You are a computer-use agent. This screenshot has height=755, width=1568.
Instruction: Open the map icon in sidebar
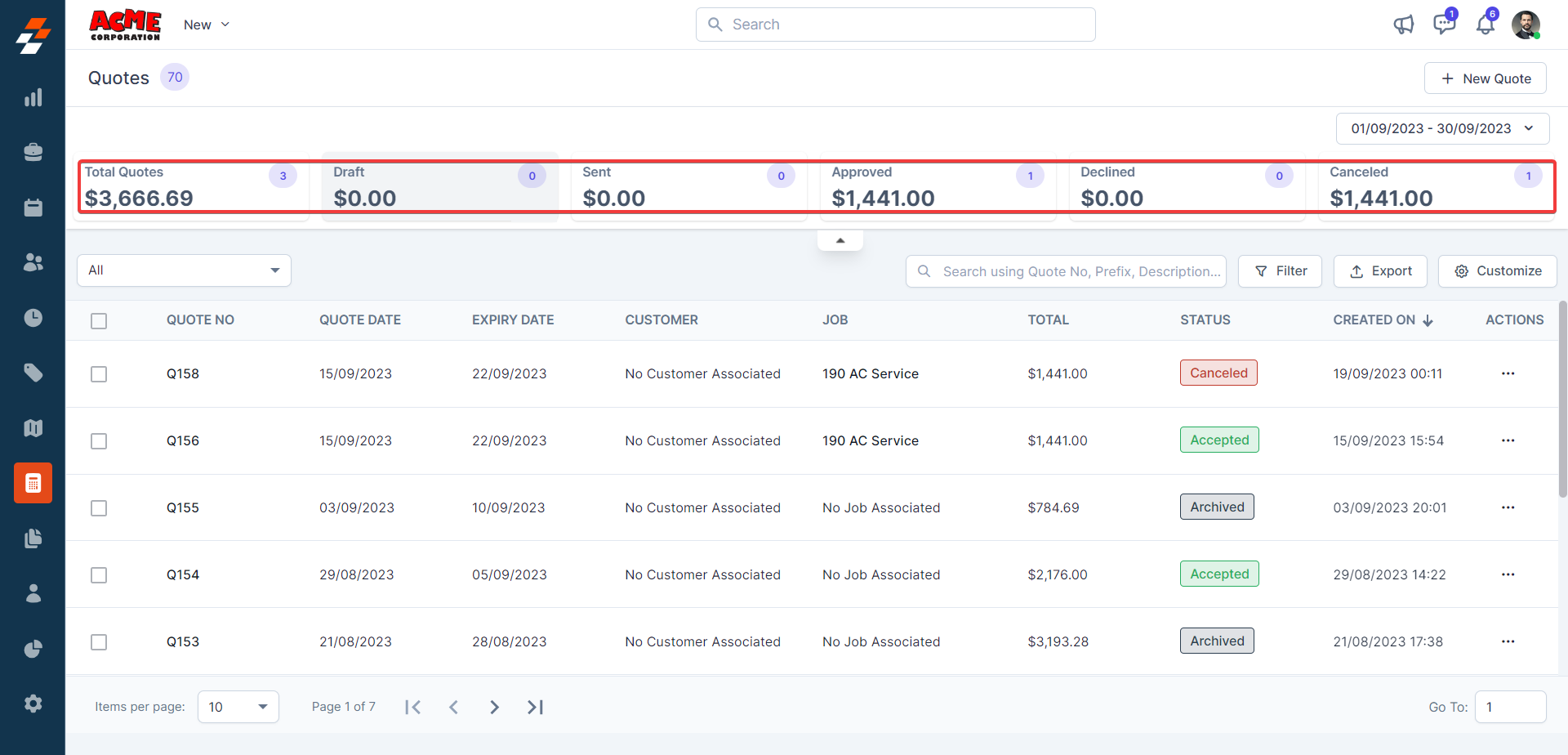tap(33, 428)
